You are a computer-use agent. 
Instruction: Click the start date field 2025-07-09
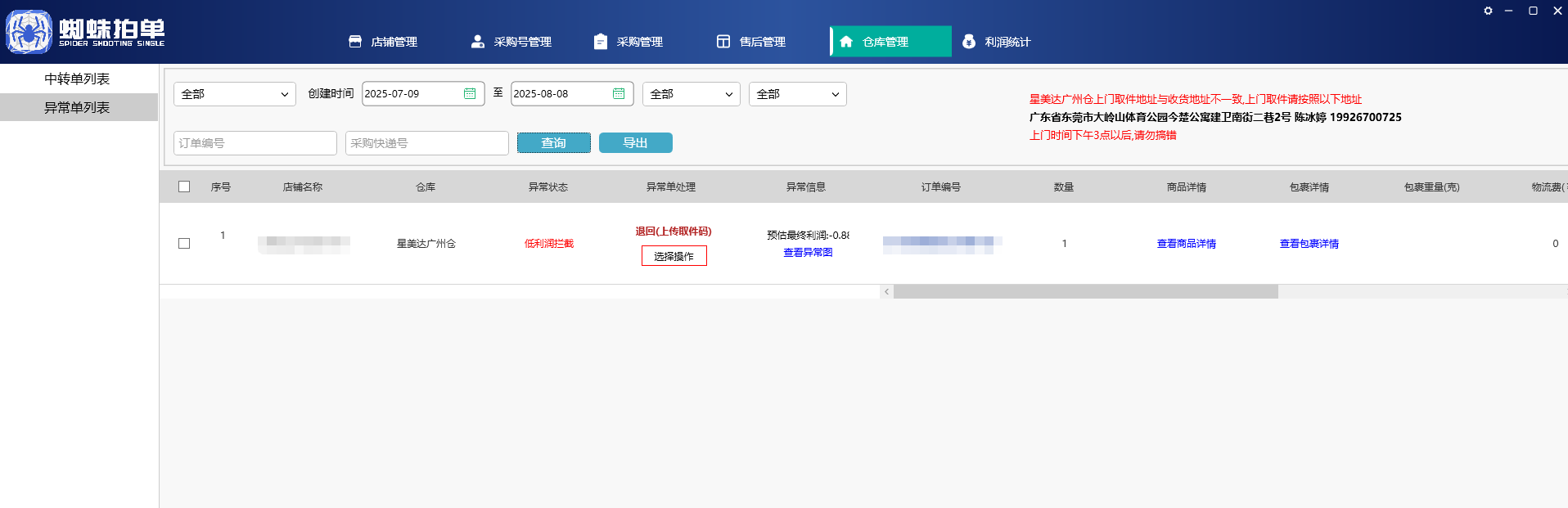(423, 94)
